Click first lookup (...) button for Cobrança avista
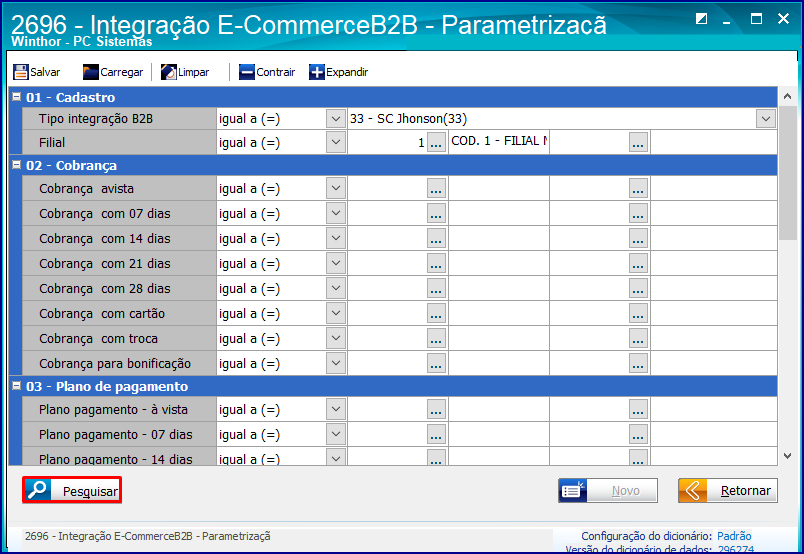The image size is (804, 554). click(436, 189)
